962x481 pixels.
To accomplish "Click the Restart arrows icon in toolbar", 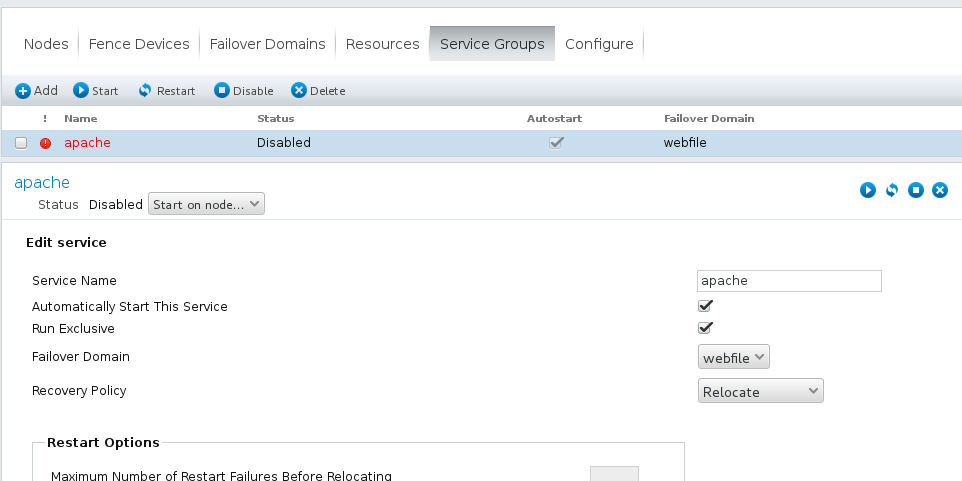I will [x=145, y=90].
